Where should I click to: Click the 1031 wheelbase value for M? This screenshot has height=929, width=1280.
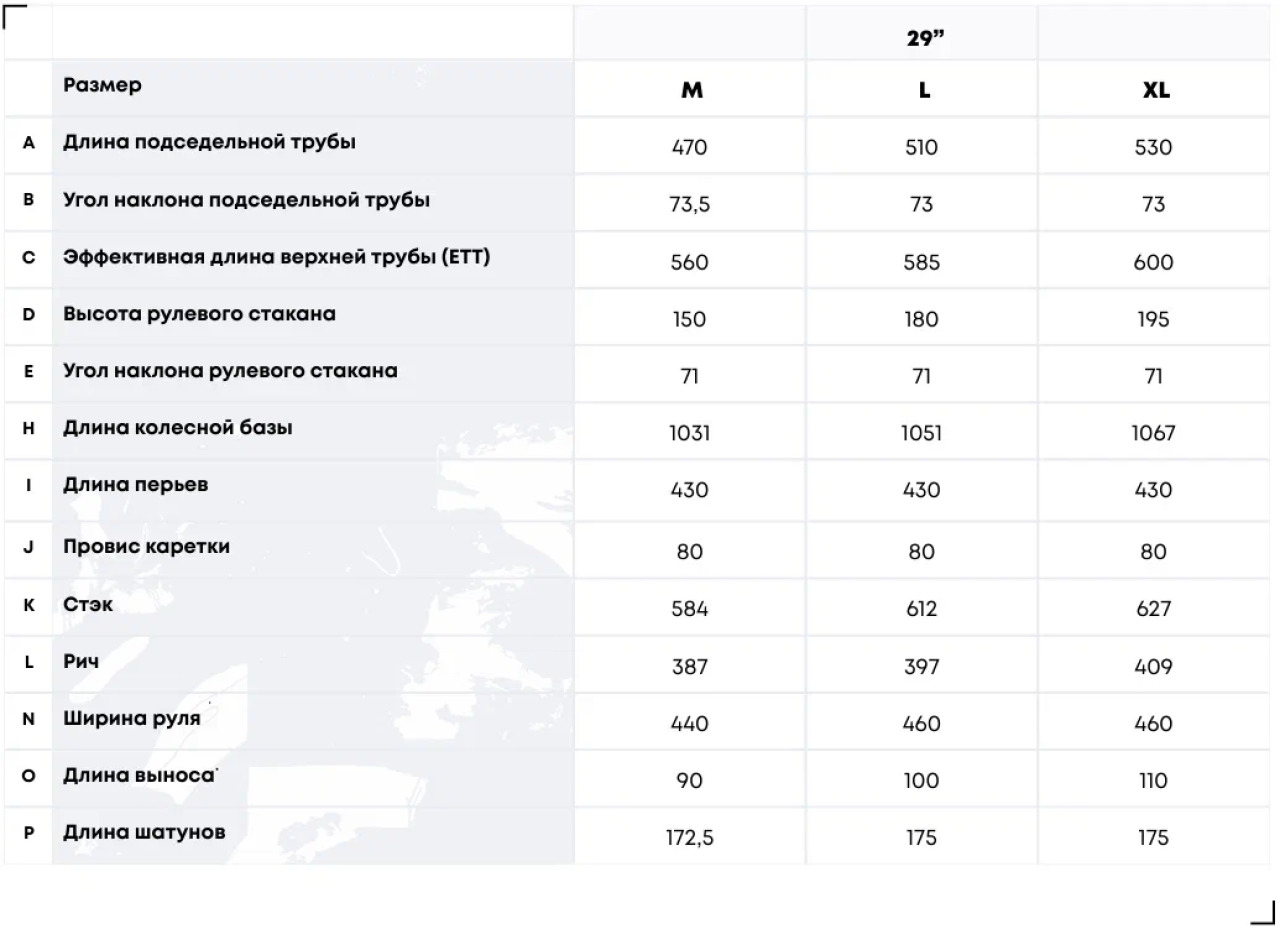689,433
